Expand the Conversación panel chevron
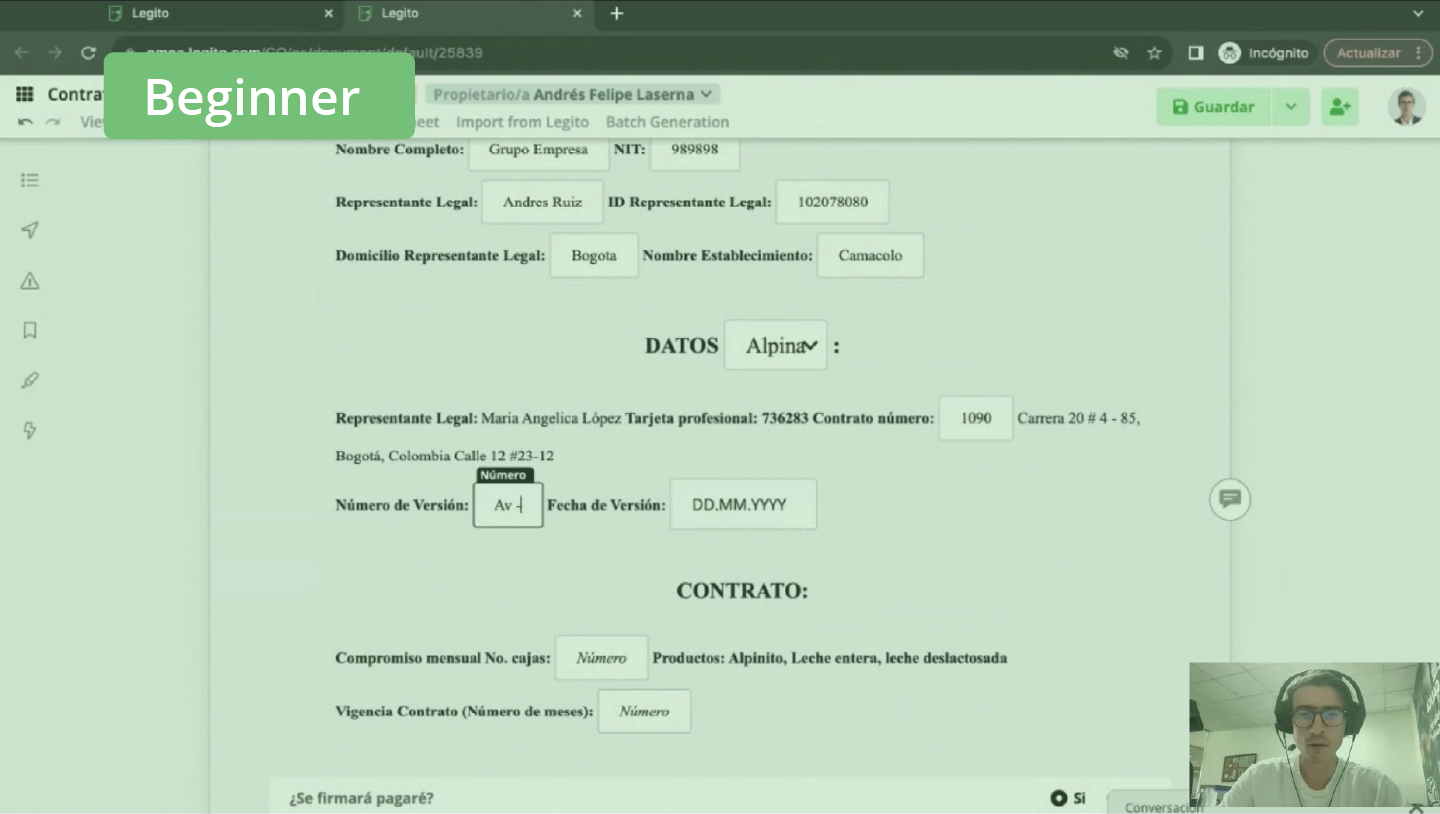The height and width of the screenshot is (814, 1440). point(1417,807)
